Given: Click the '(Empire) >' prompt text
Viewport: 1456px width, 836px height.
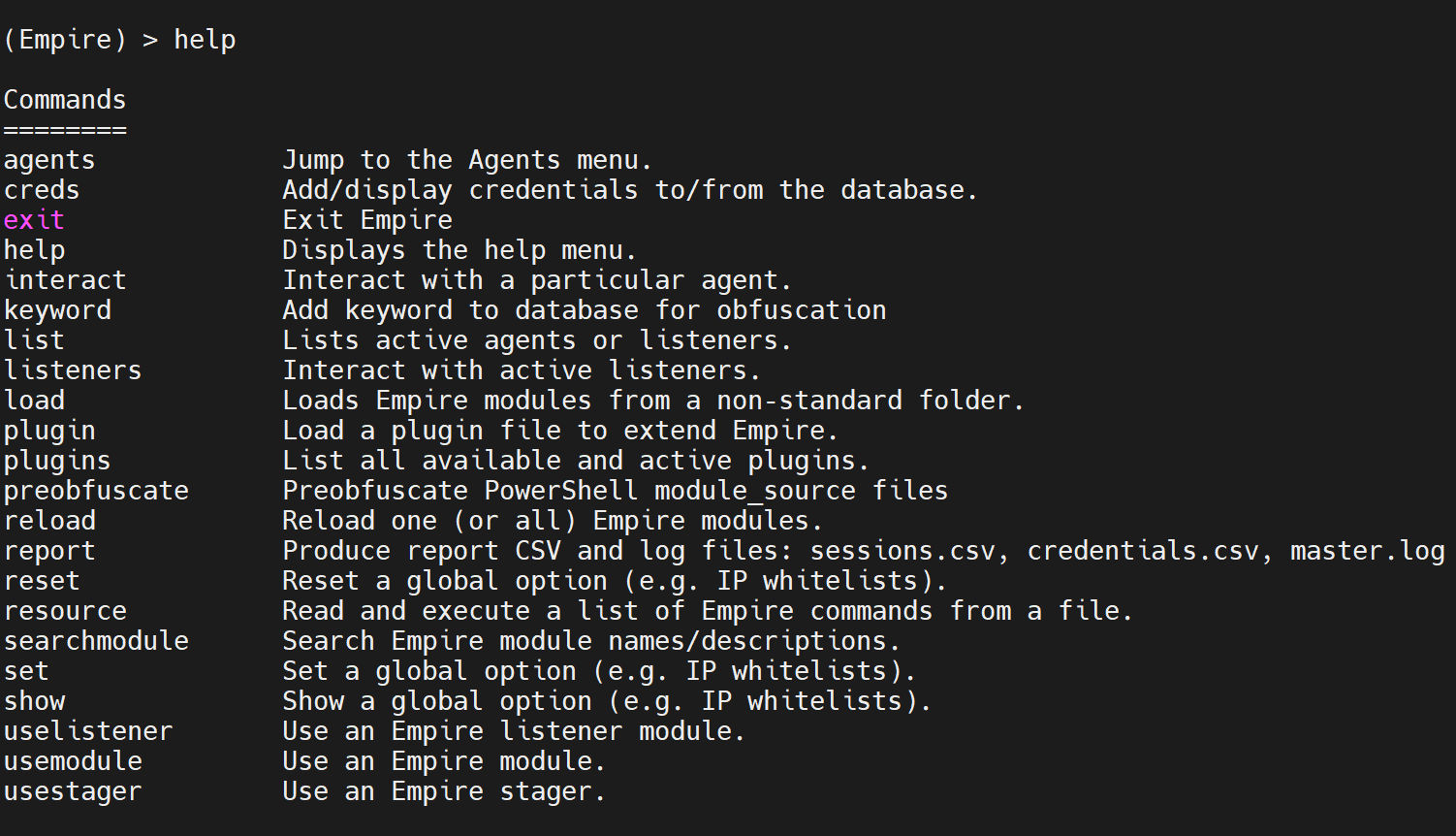Looking at the screenshot, I should 80,40.
